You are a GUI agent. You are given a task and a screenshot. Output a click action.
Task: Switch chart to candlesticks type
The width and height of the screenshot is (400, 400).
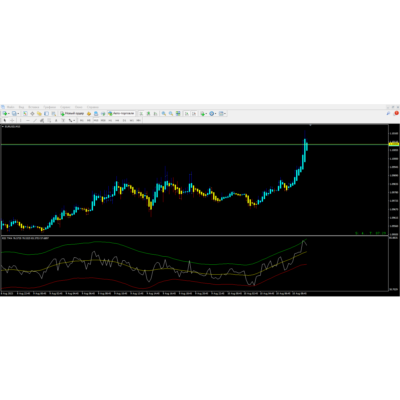(x=149, y=114)
